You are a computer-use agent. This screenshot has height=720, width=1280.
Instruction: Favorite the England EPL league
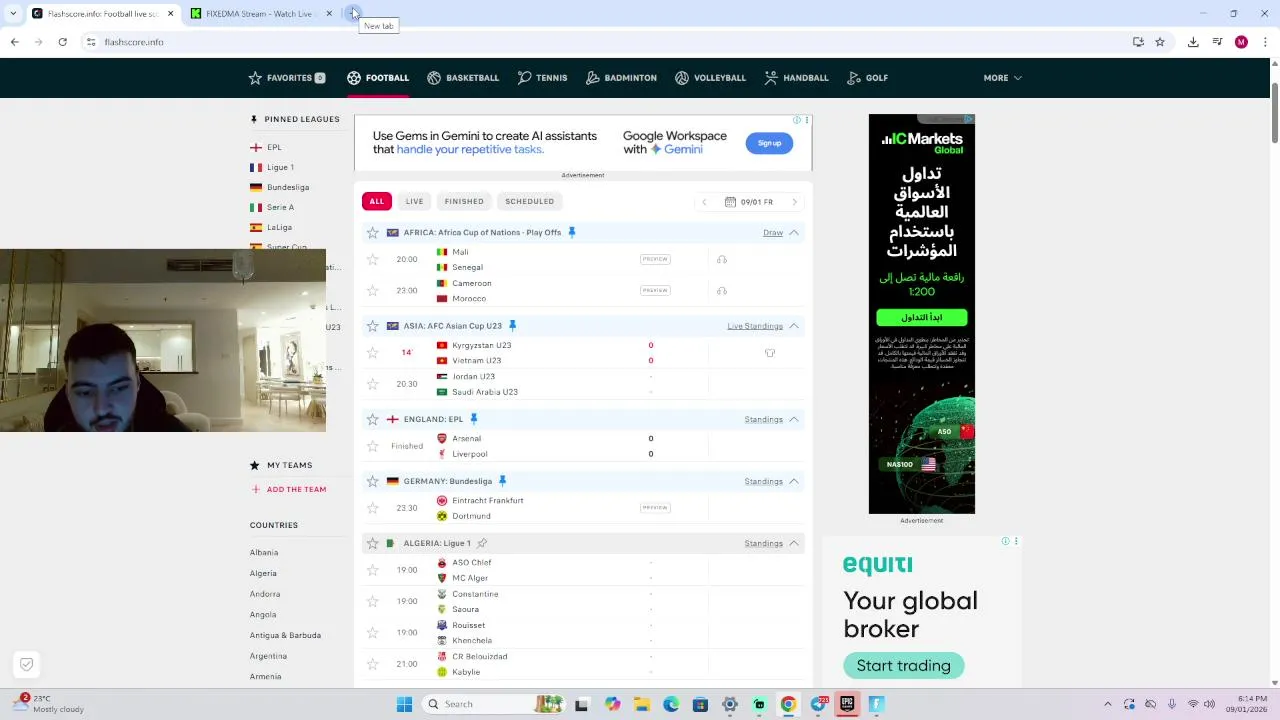click(373, 419)
